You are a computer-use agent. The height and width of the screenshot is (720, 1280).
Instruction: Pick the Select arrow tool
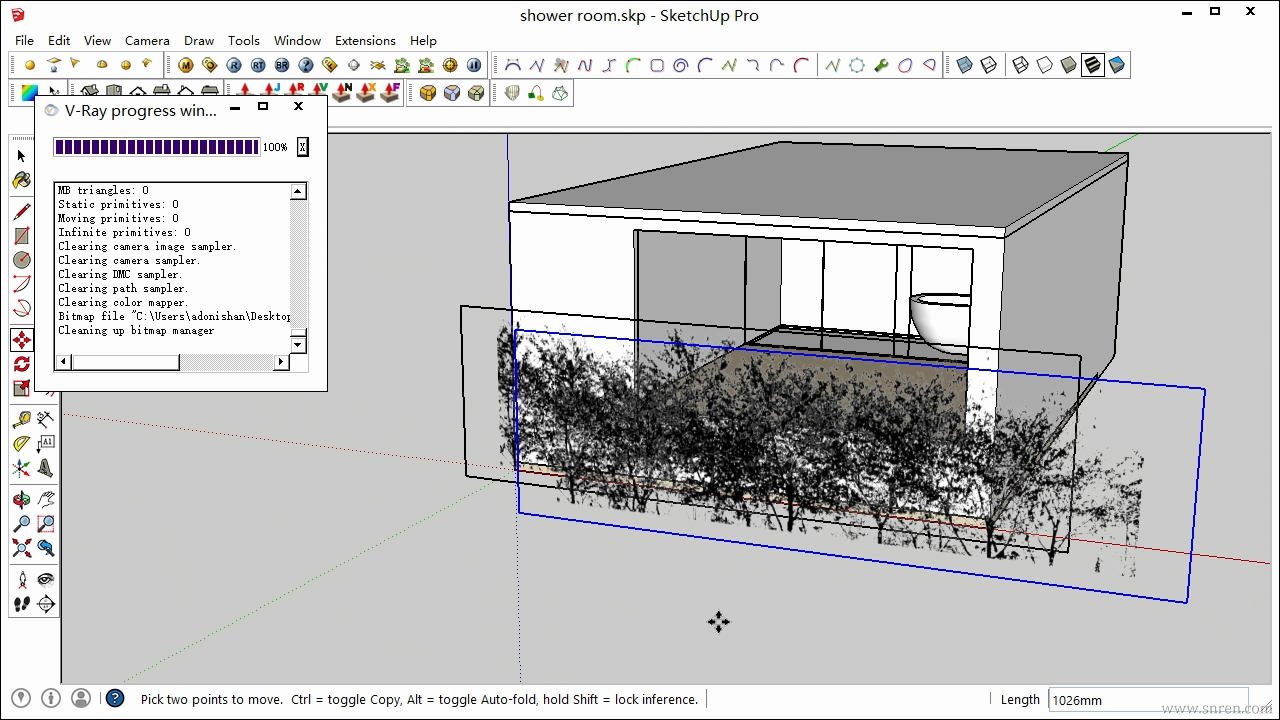(x=21, y=156)
